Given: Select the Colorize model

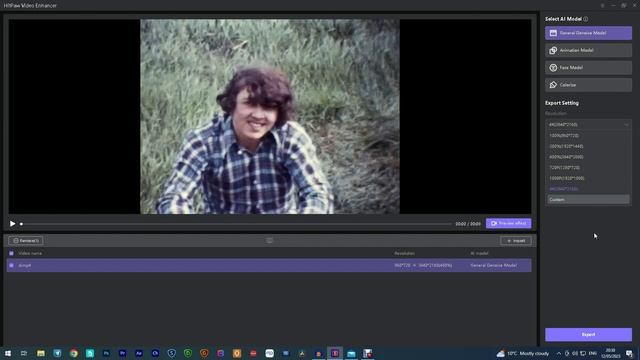Looking at the screenshot, I should point(588,85).
